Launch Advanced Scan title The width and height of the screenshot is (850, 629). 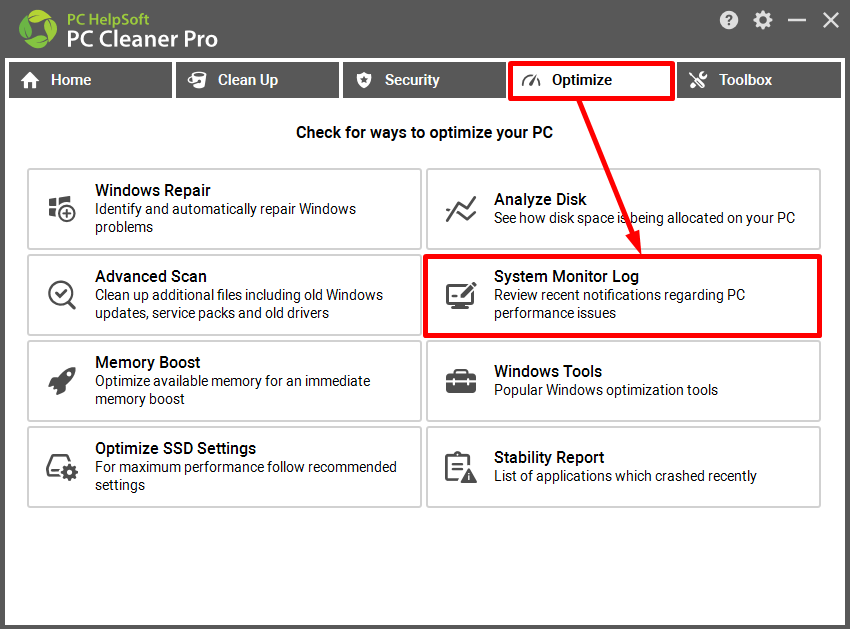click(x=151, y=277)
